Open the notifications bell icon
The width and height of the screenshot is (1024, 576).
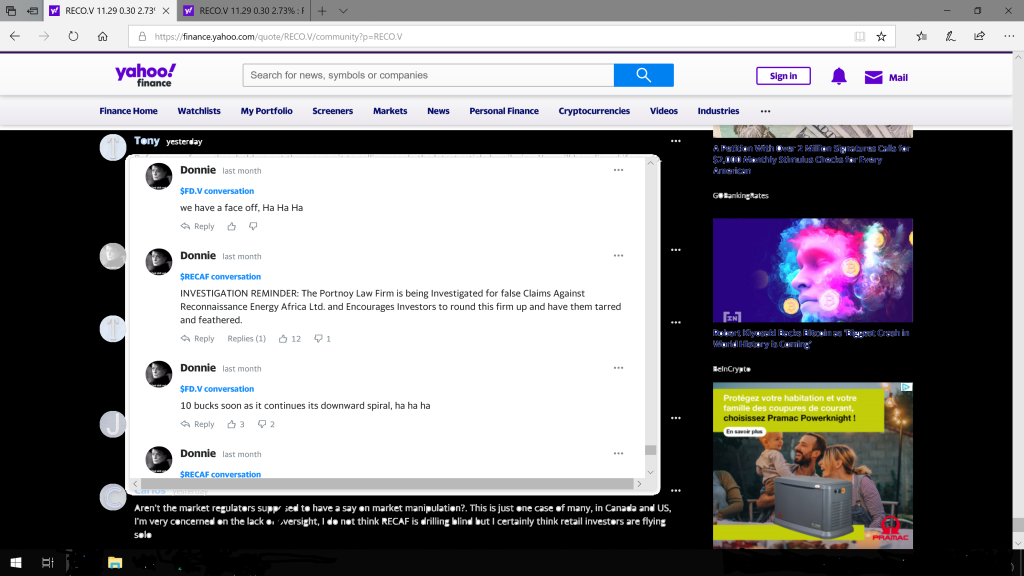click(x=839, y=77)
